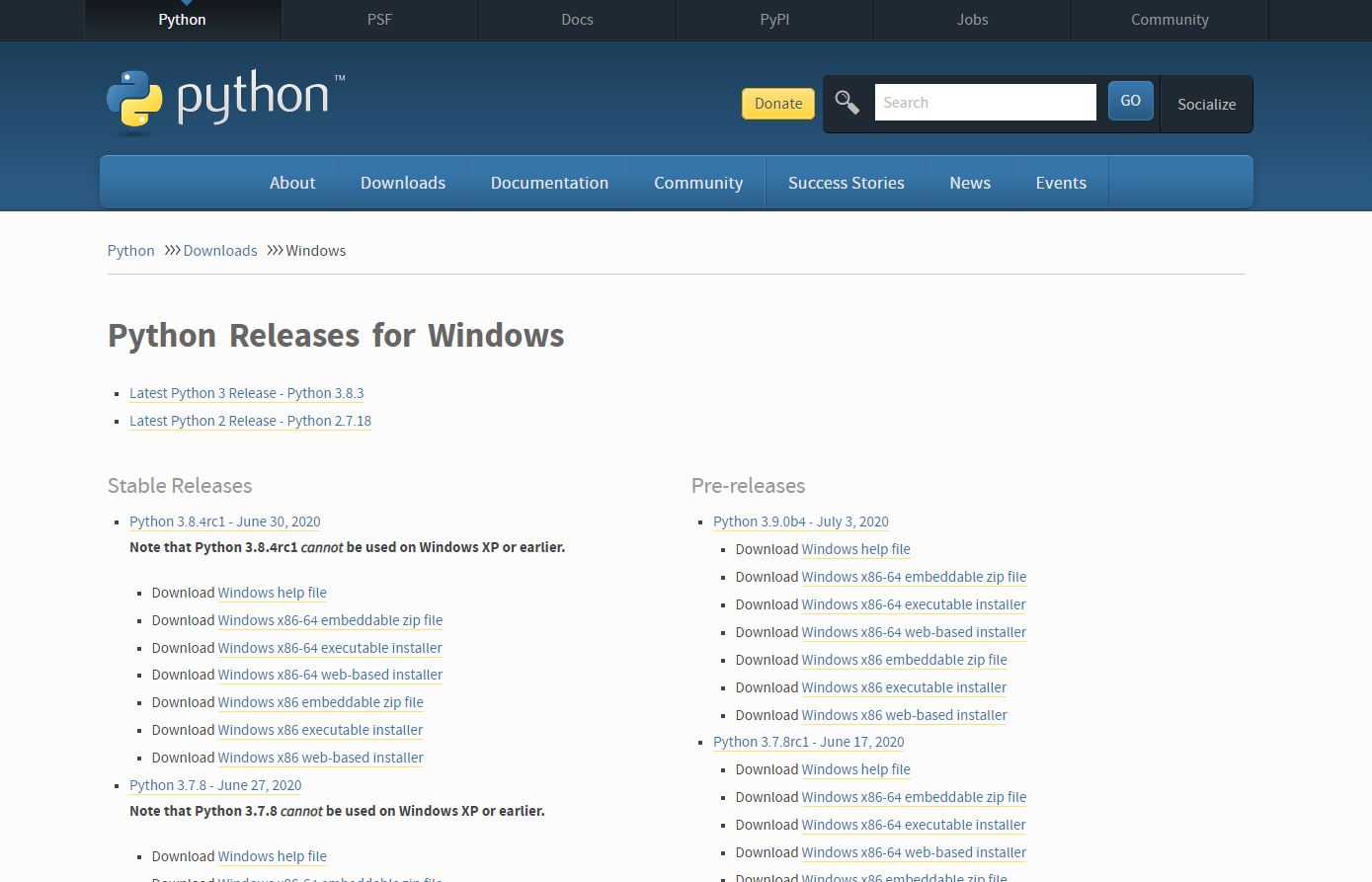Go to the PyPI tab in the top bar
This screenshot has width=1372, height=882.
click(775, 20)
